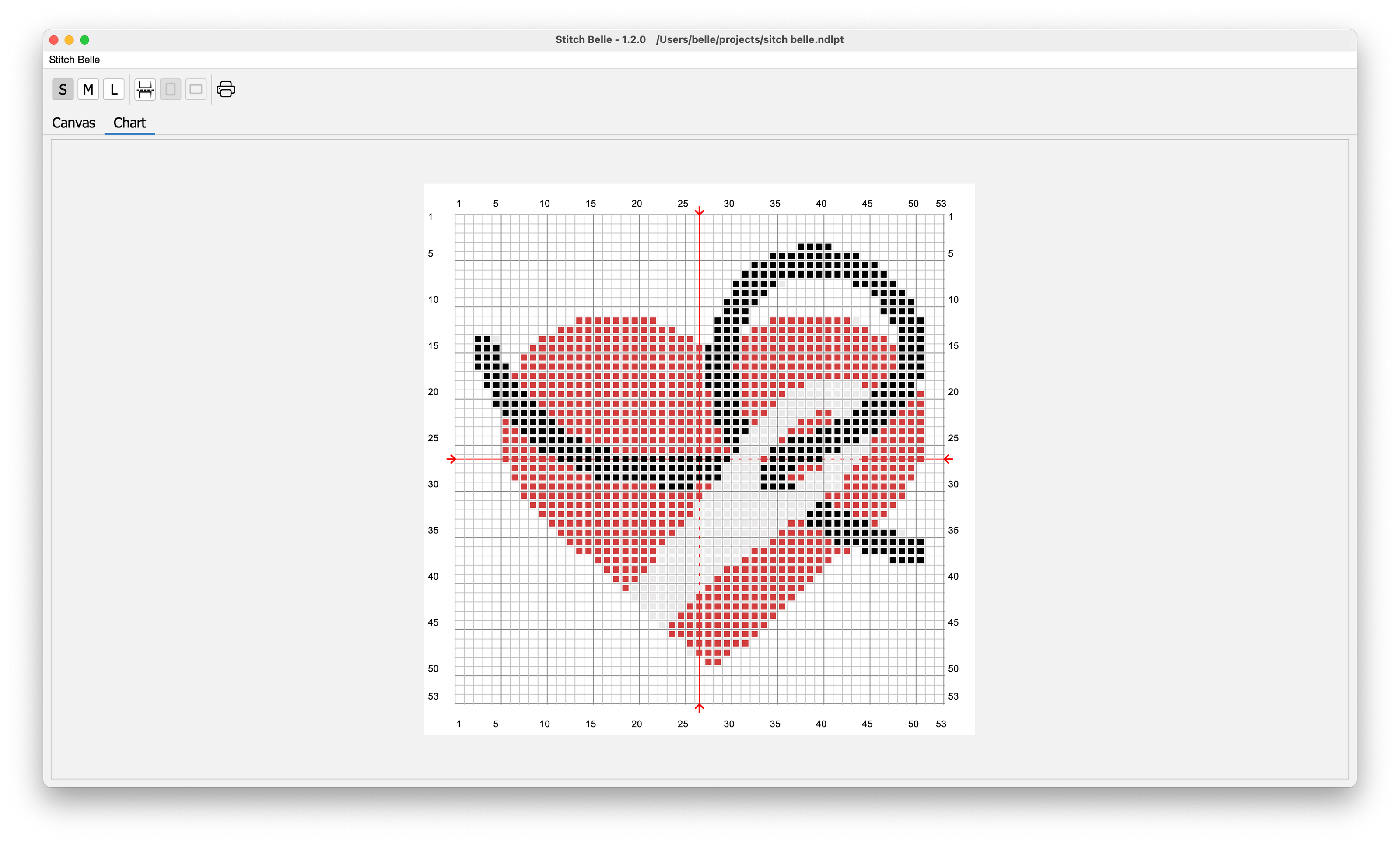Toggle the page break split icon

click(x=145, y=89)
